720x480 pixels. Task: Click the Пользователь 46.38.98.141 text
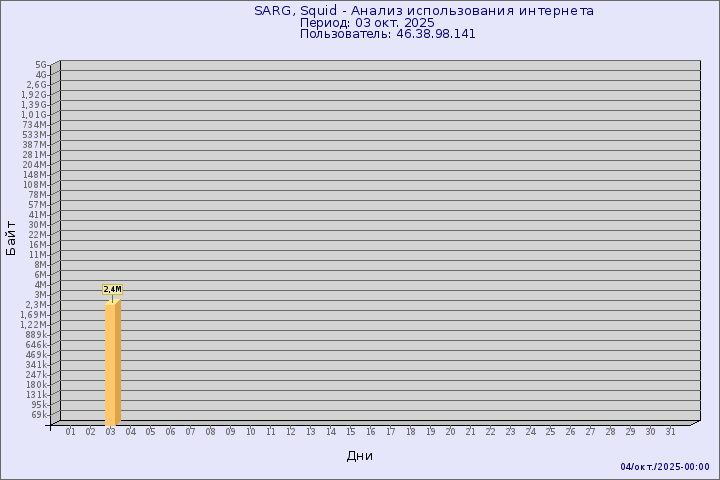(x=388, y=33)
